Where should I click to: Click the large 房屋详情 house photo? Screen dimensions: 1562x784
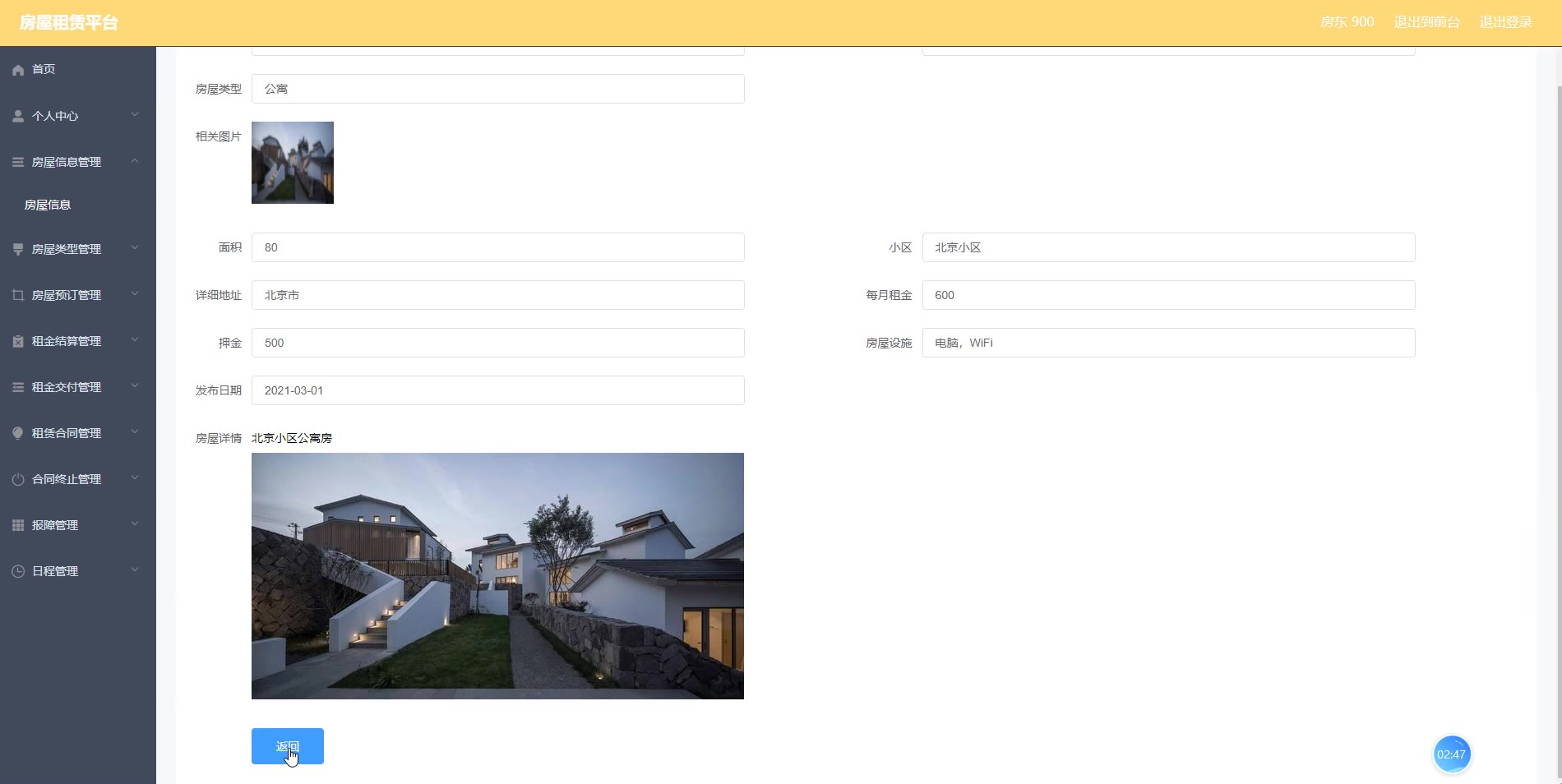coord(497,576)
